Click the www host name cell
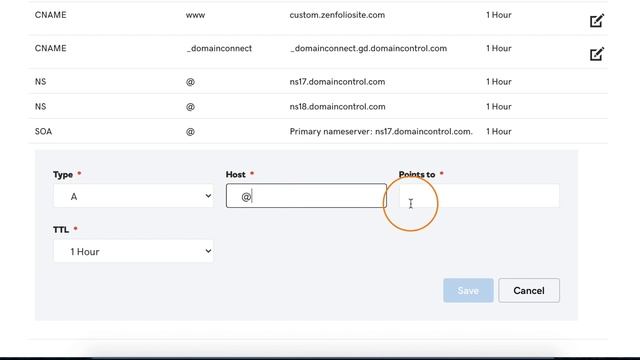Viewport: 640px width, 360px height. [195, 15]
